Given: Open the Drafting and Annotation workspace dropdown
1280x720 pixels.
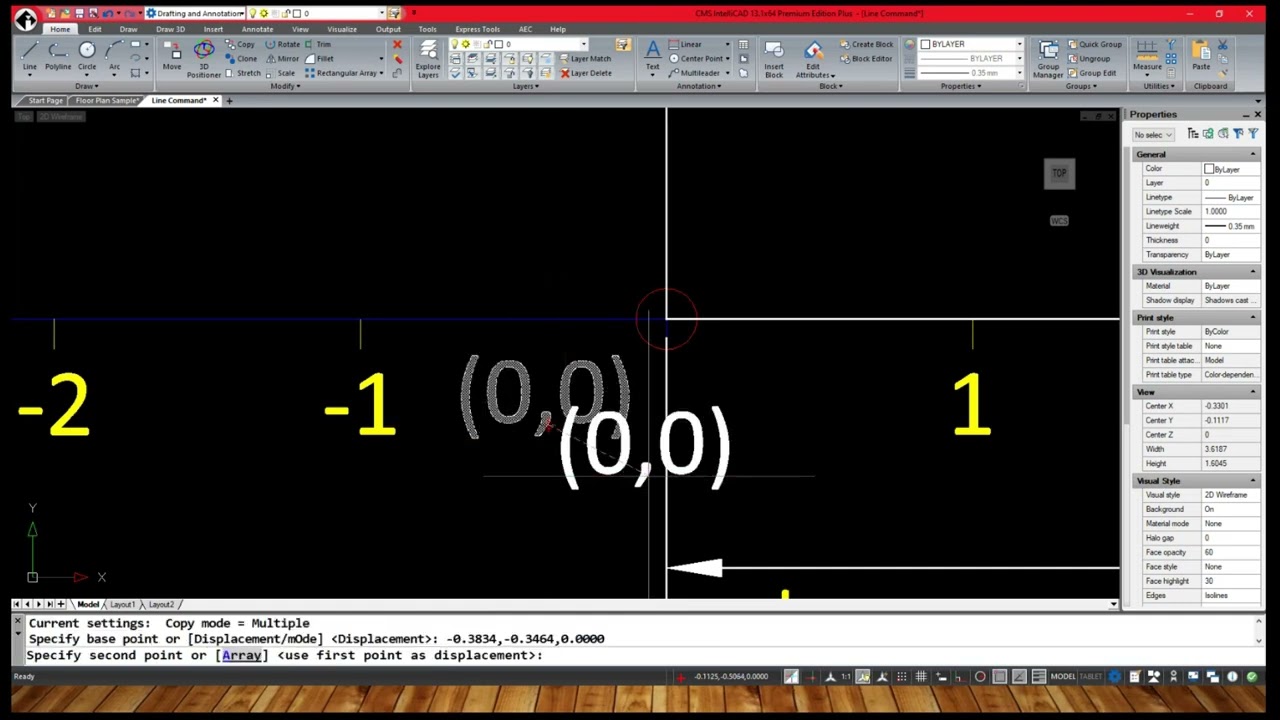Looking at the screenshot, I should coord(195,13).
